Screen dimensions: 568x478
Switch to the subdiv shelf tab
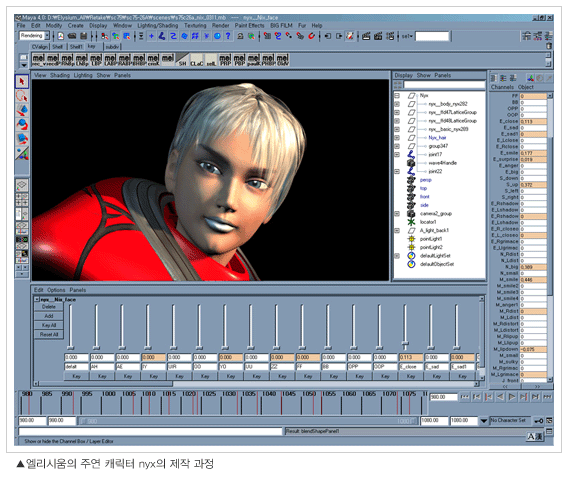pos(112,47)
